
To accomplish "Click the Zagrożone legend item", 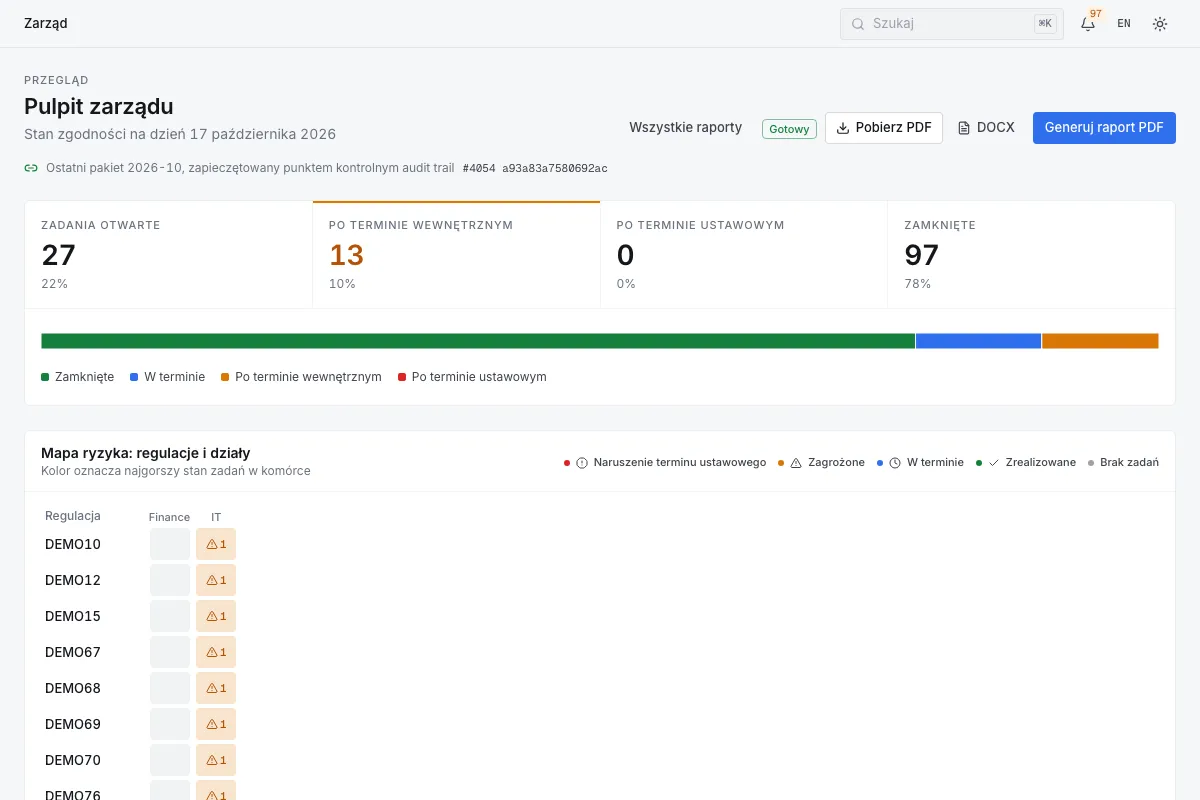I will [x=821, y=462].
